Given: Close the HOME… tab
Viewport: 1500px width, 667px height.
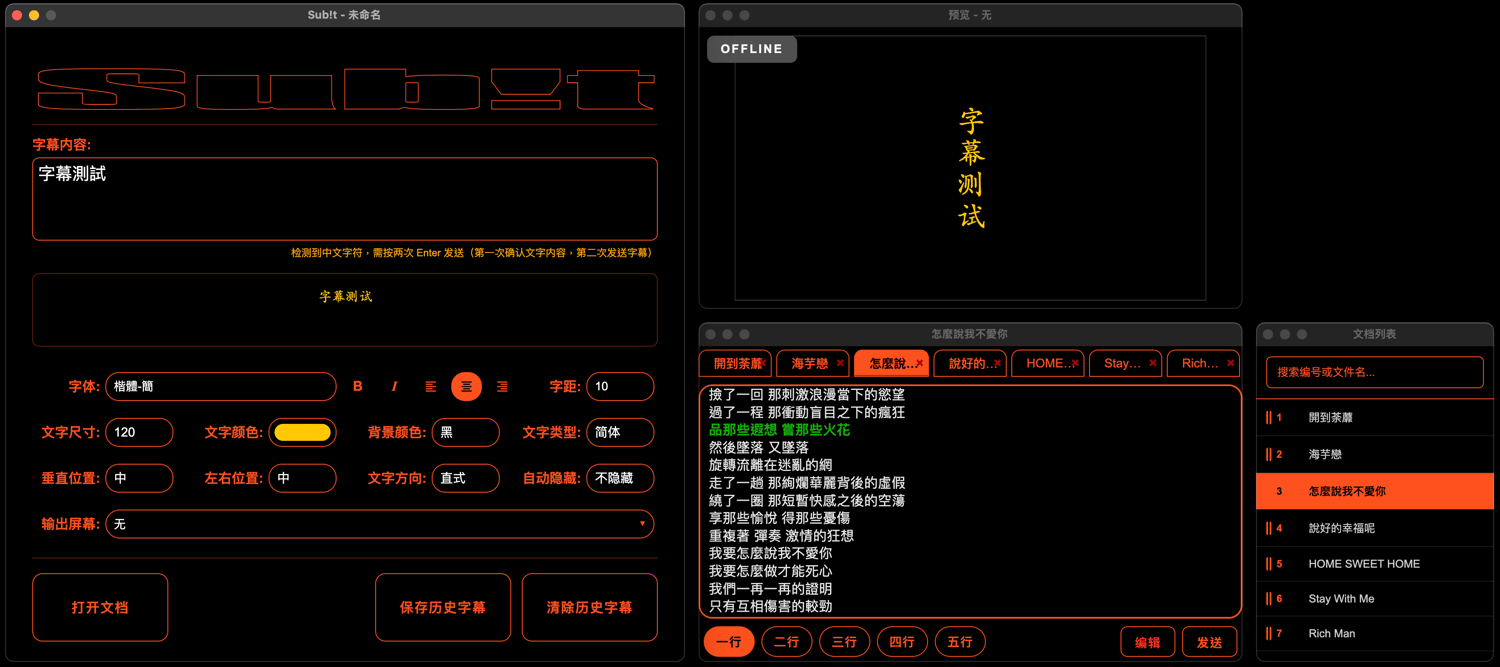Looking at the screenshot, I should 1076,364.
